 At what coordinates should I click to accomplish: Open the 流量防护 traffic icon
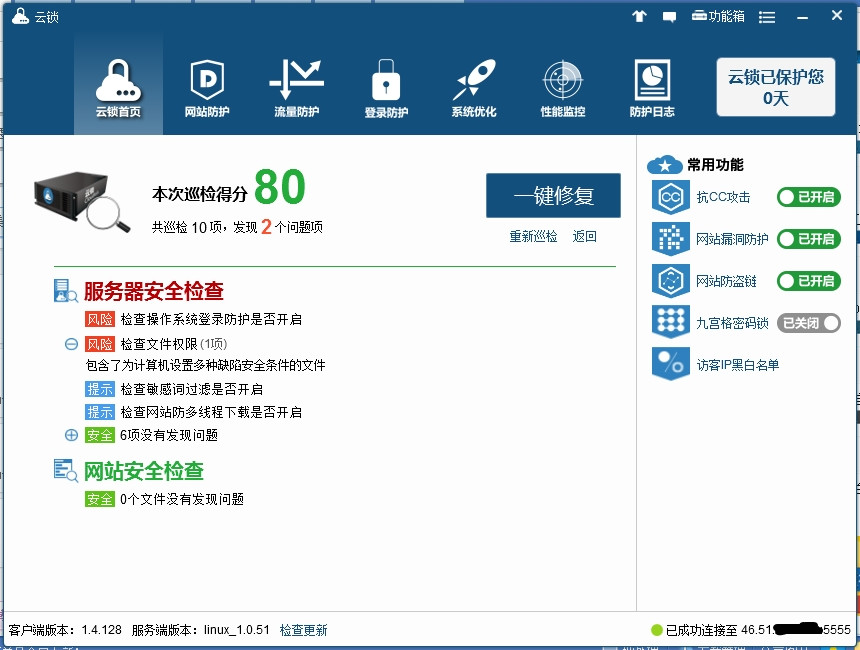pos(296,81)
